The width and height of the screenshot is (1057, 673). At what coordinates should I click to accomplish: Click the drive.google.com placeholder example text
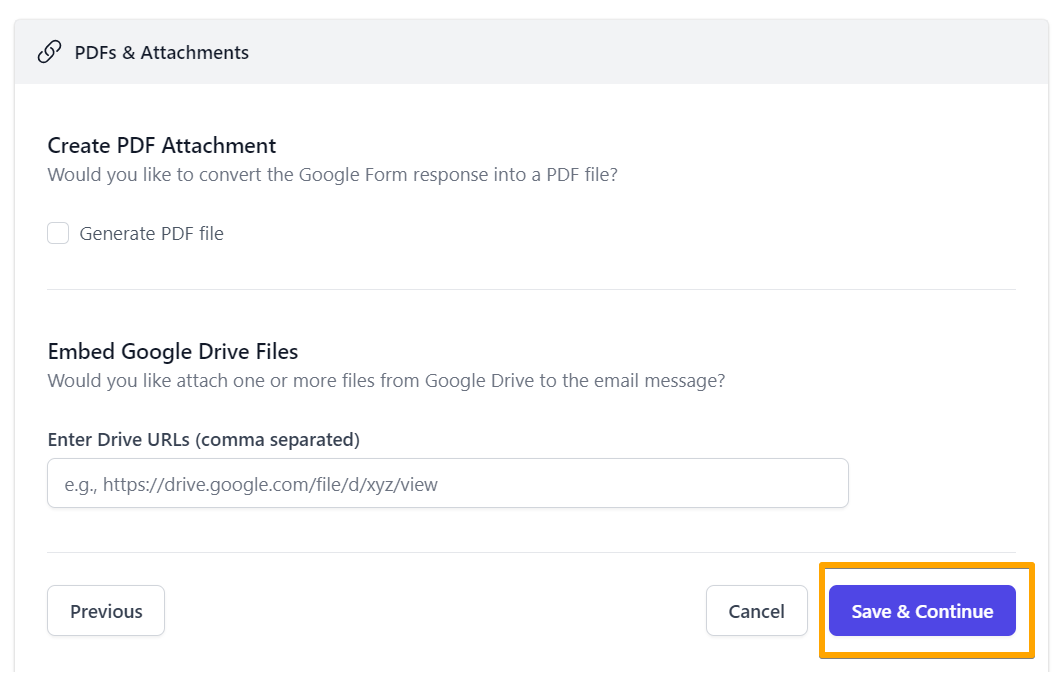click(251, 485)
